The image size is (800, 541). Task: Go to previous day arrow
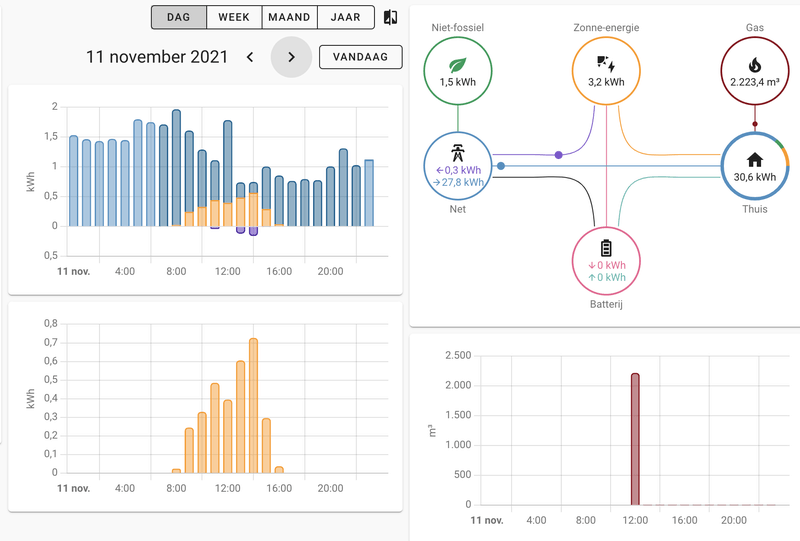[x=250, y=57]
